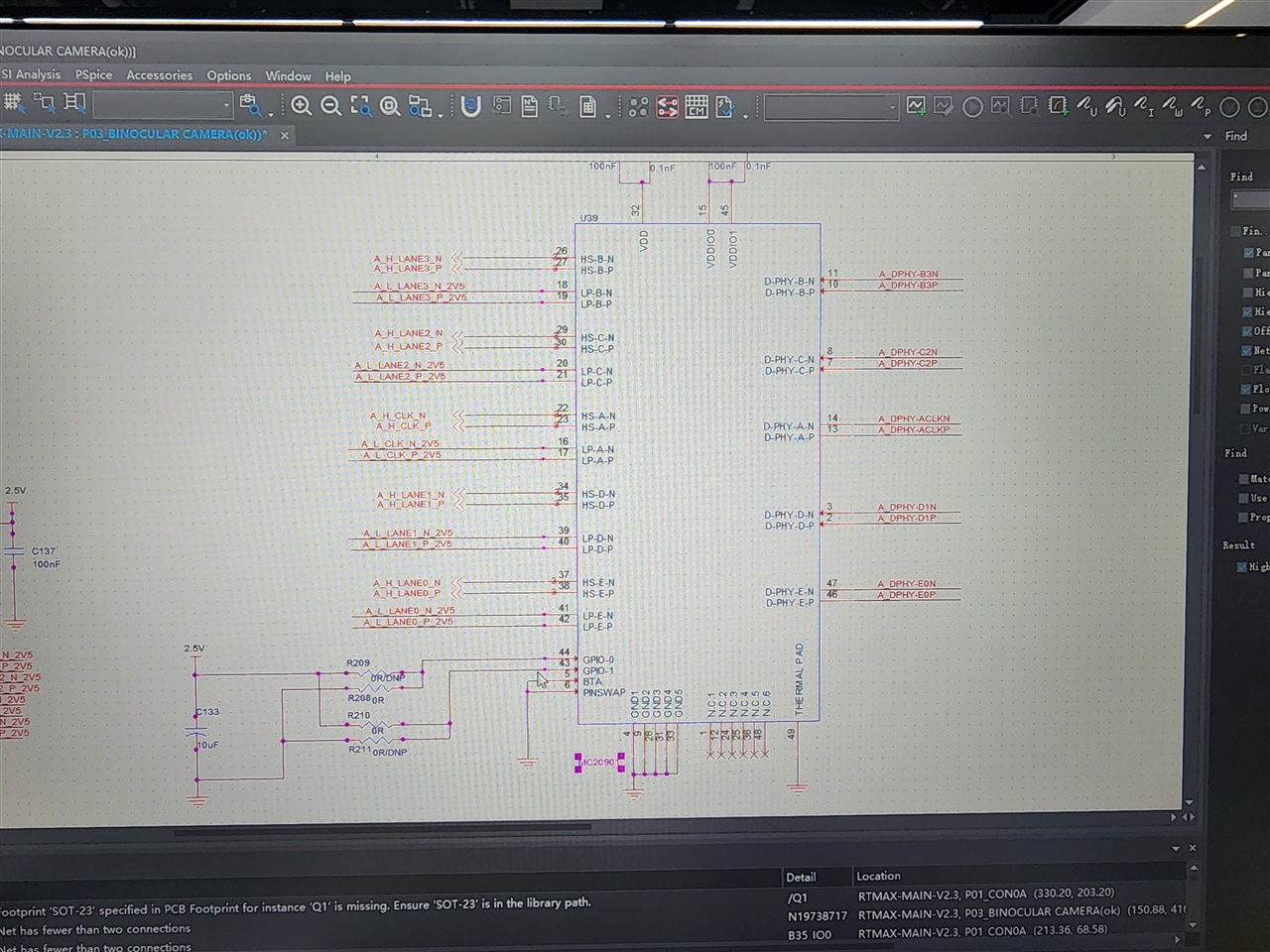Click the Find panel search input field
Viewport: 1270px width, 952px height.
click(1250, 199)
